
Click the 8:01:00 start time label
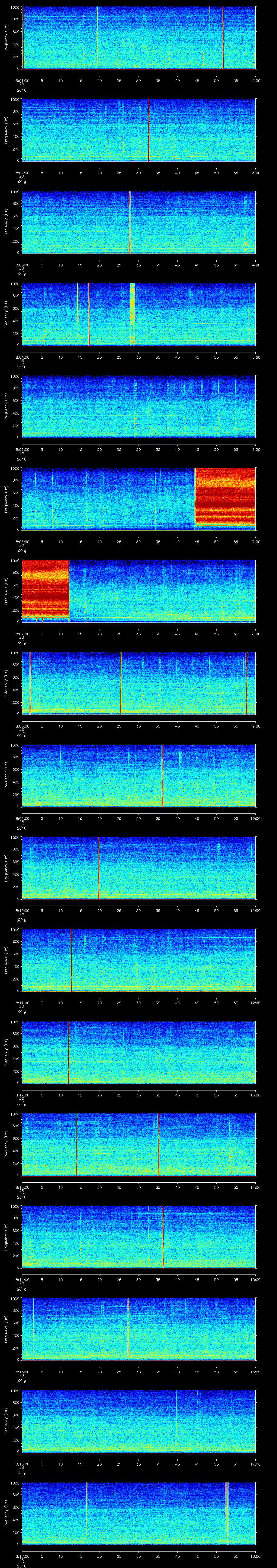[22, 80]
